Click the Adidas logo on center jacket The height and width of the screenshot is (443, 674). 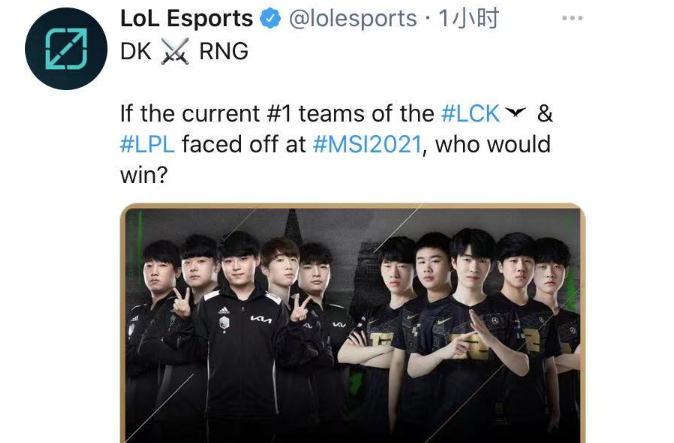coord(223,310)
